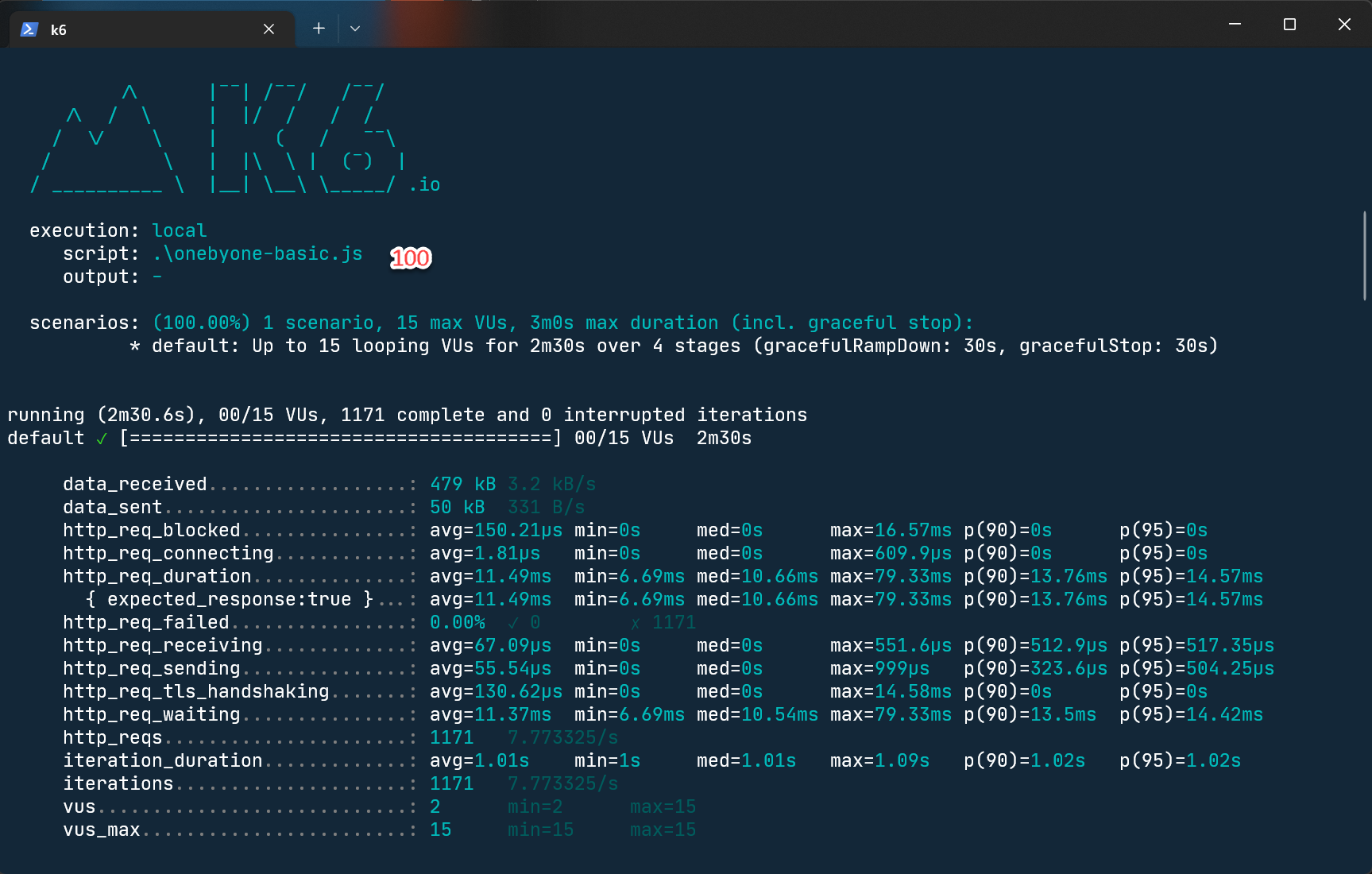Click http_req_tls_handshaking max=14.58ms

(x=891, y=691)
